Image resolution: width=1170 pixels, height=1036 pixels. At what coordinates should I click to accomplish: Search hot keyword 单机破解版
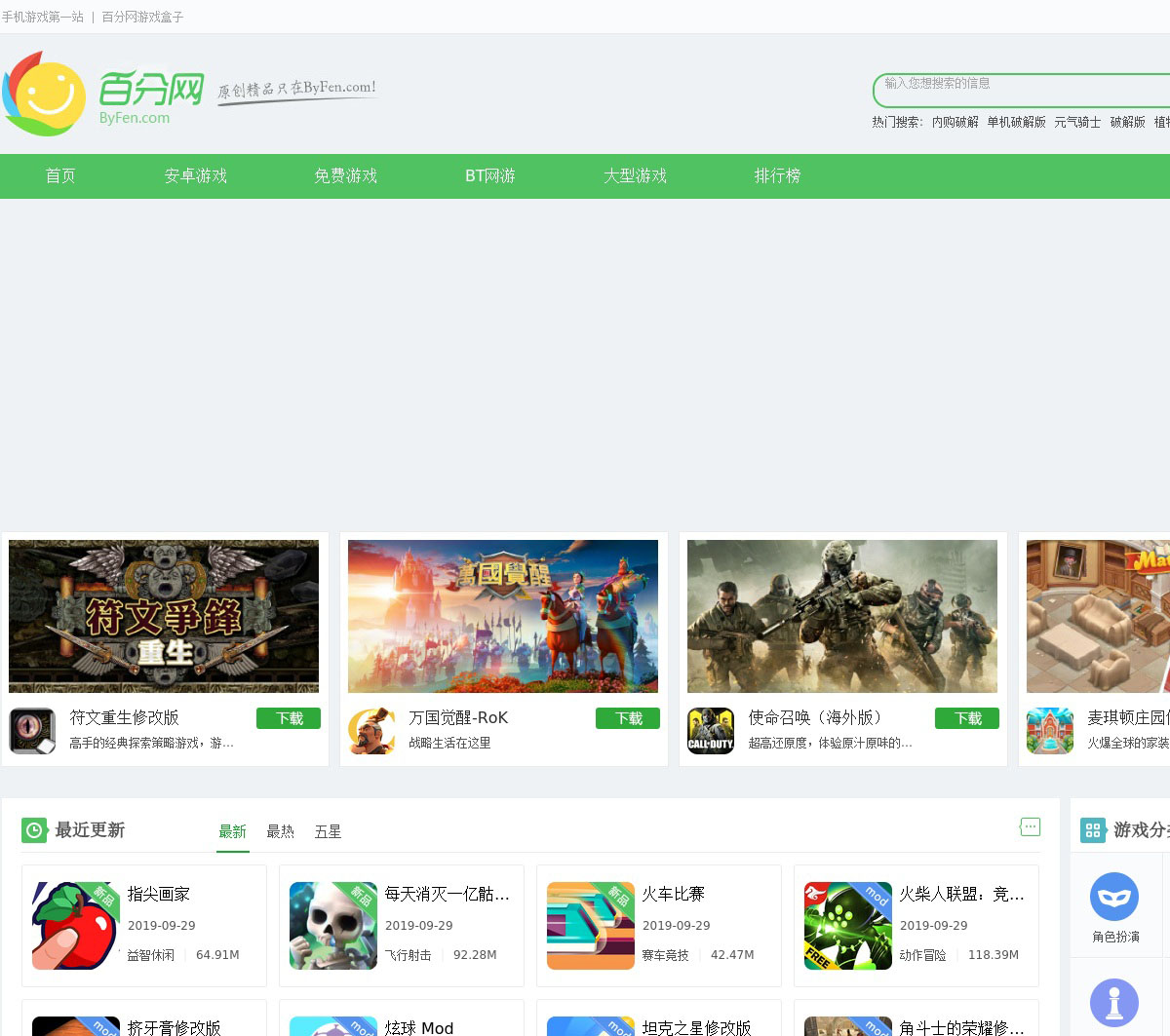click(1017, 122)
